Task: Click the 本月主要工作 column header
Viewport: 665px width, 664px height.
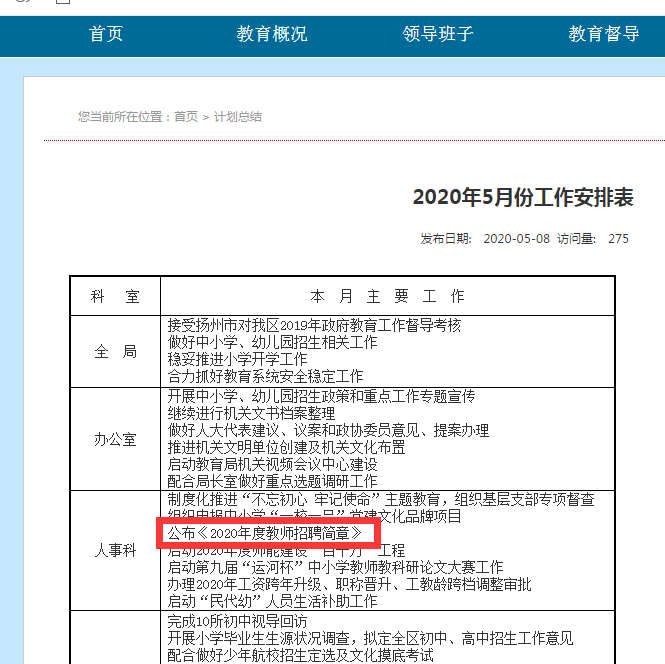Action: (387, 297)
